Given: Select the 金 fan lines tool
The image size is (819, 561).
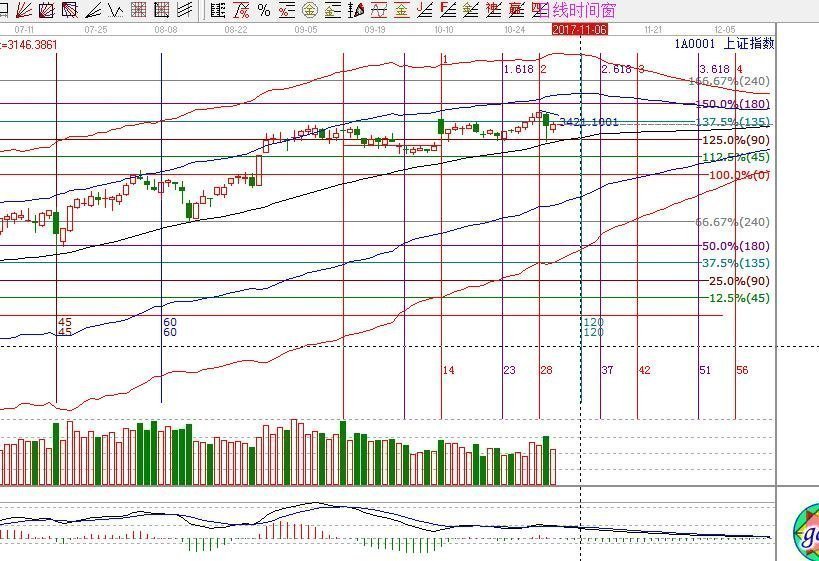Looking at the screenshot, I should [x=471, y=10].
